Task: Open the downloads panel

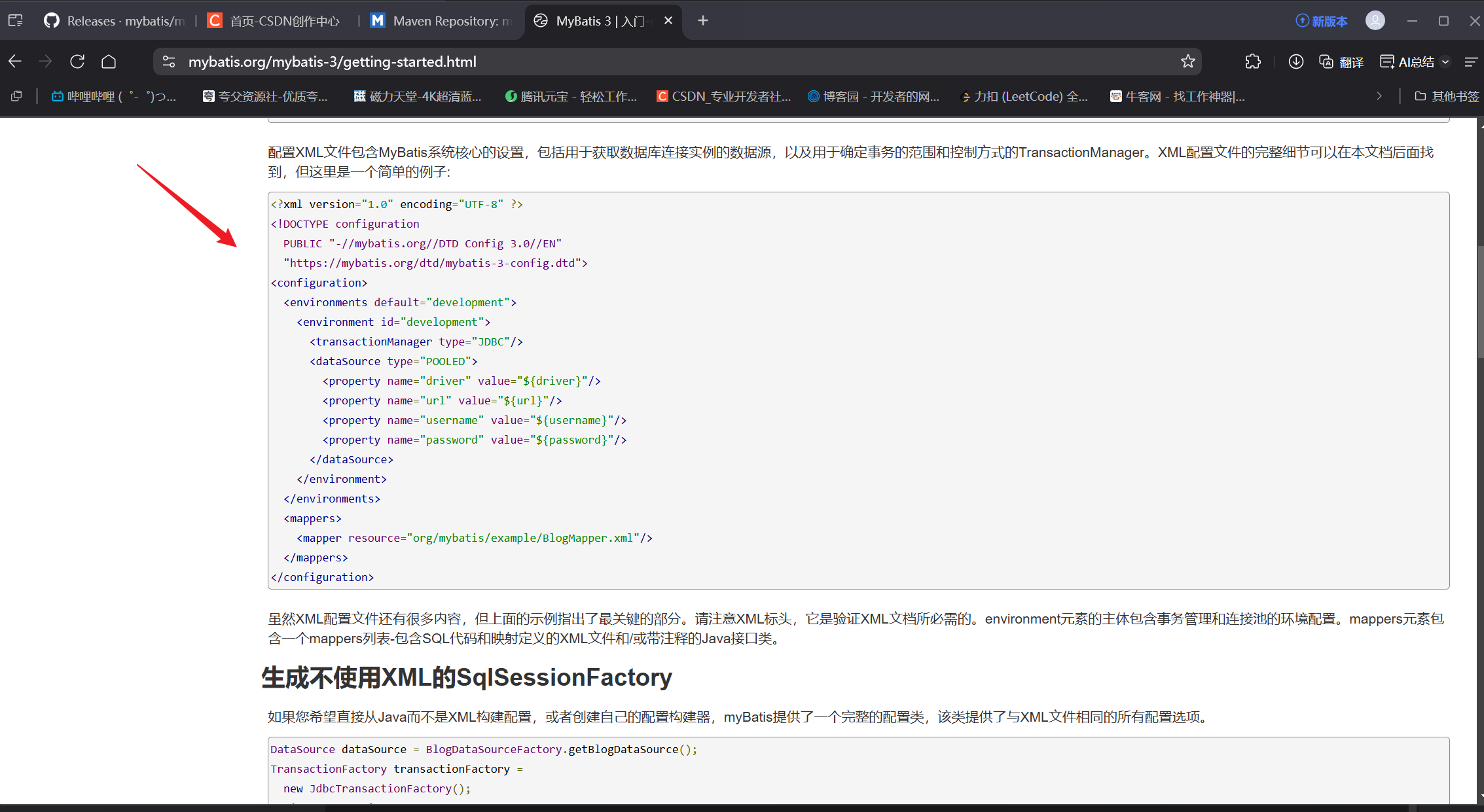Action: point(1295,62)
